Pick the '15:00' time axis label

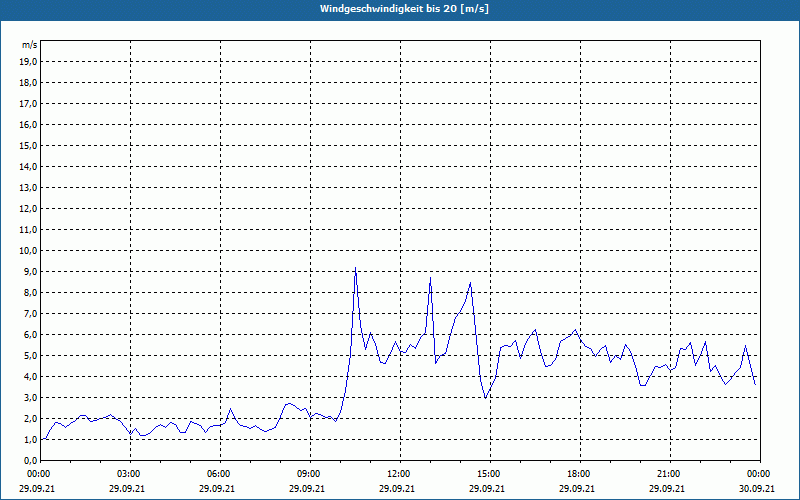pos(489,474)
